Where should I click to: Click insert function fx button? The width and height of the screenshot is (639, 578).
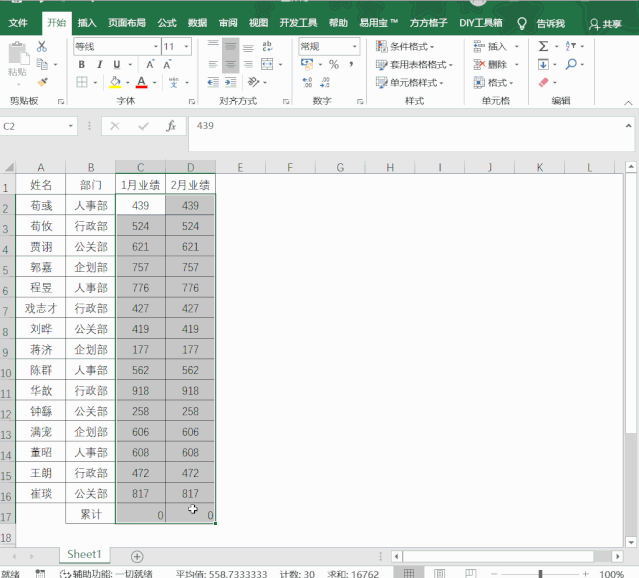click(171, 126)
